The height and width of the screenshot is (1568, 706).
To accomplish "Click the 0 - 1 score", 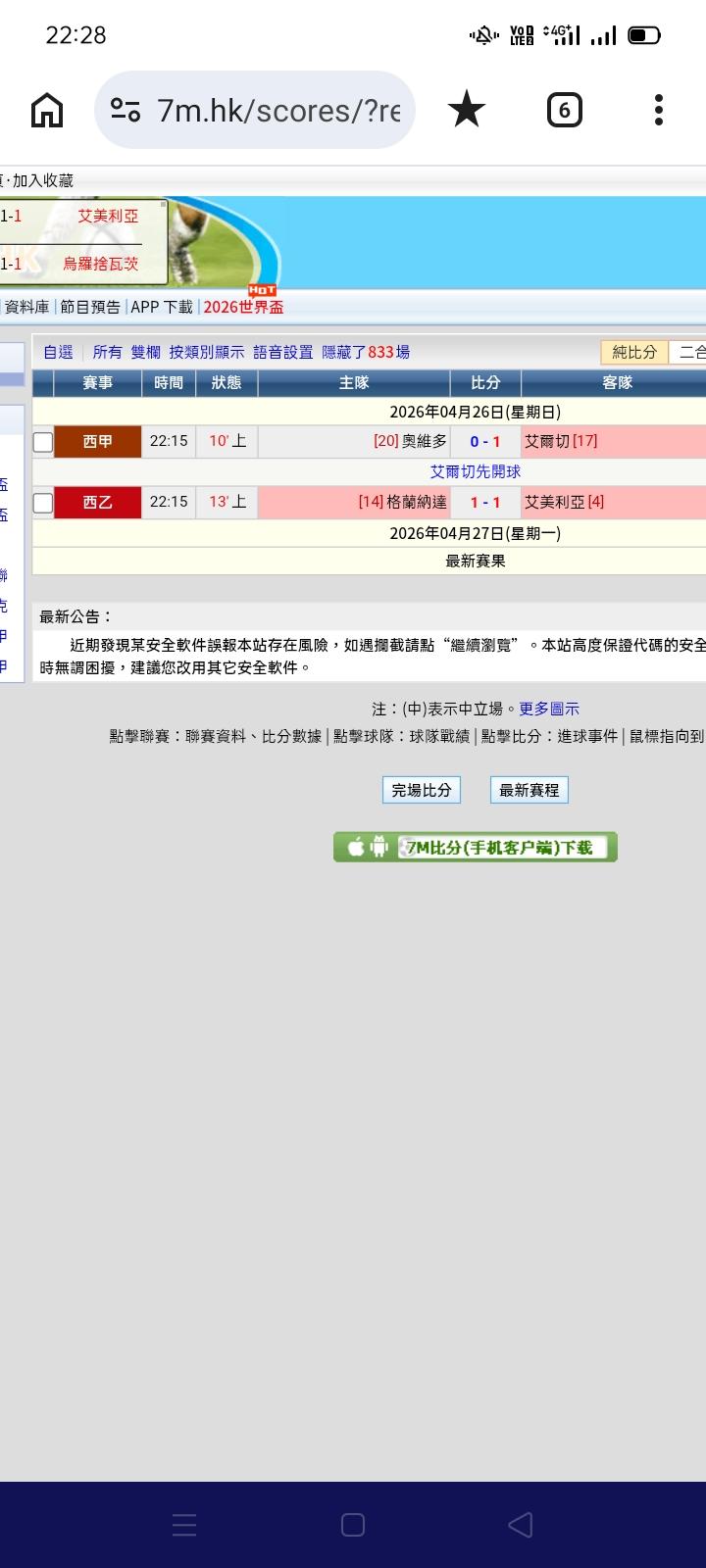I will click(485, 442).
